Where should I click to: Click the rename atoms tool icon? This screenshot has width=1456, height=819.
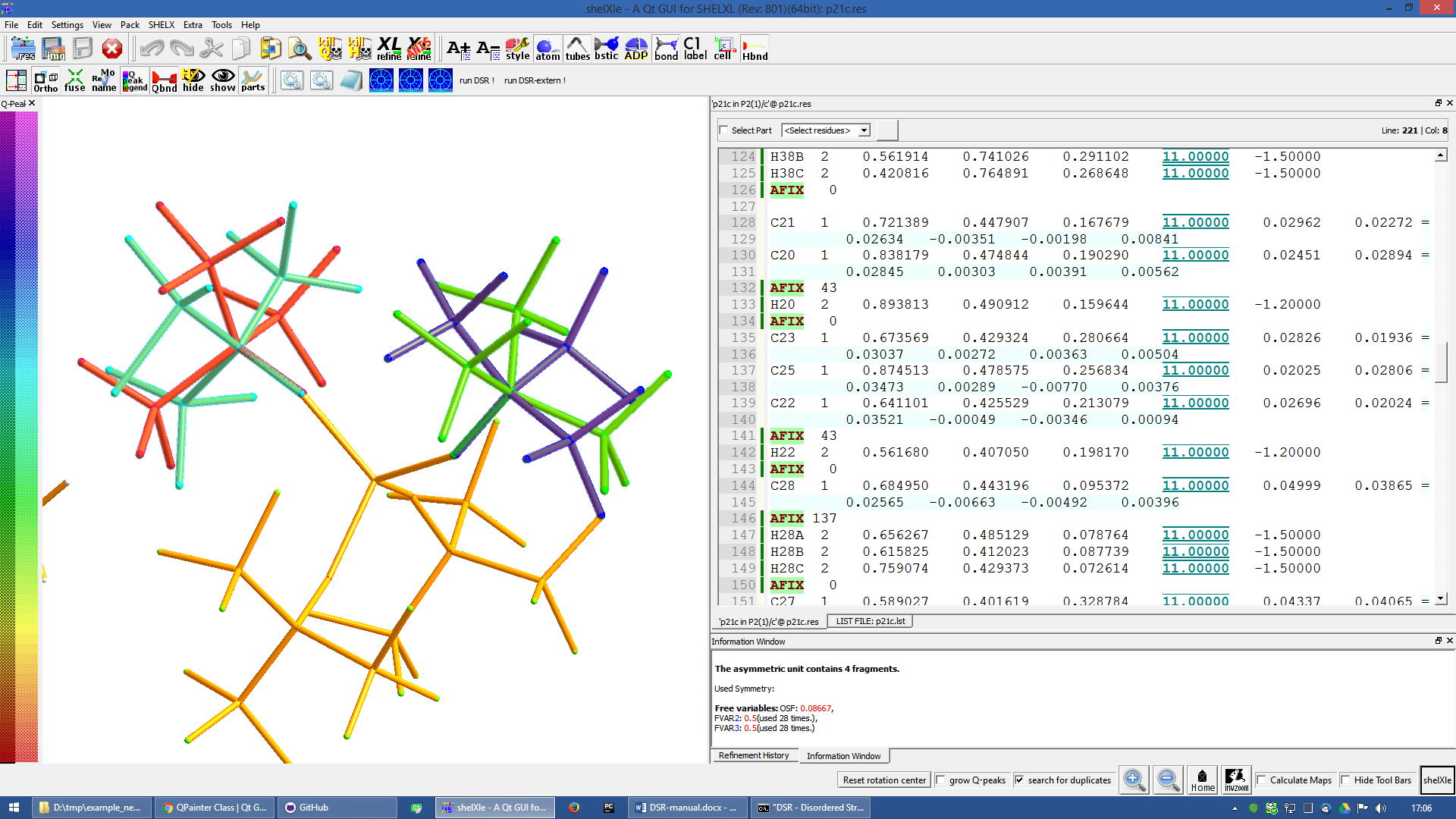pyautogui.click(x=104, y=80)
